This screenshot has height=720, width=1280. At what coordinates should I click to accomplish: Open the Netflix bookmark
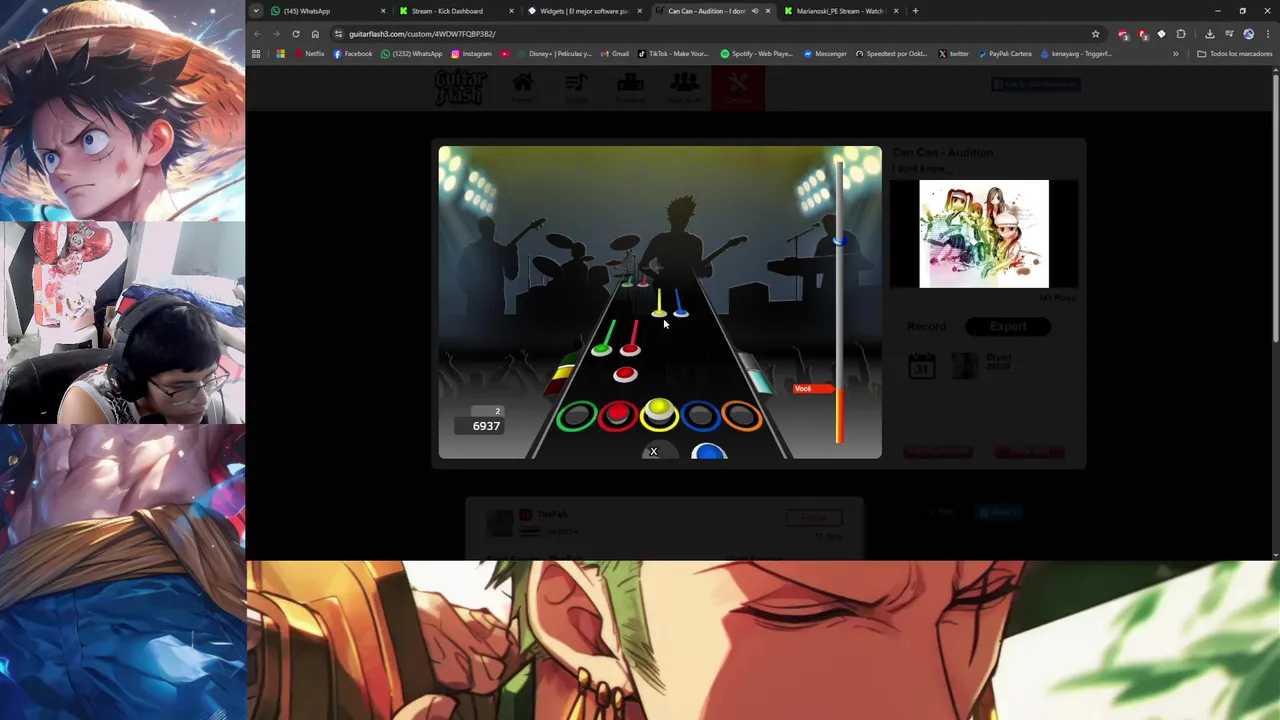310,54
